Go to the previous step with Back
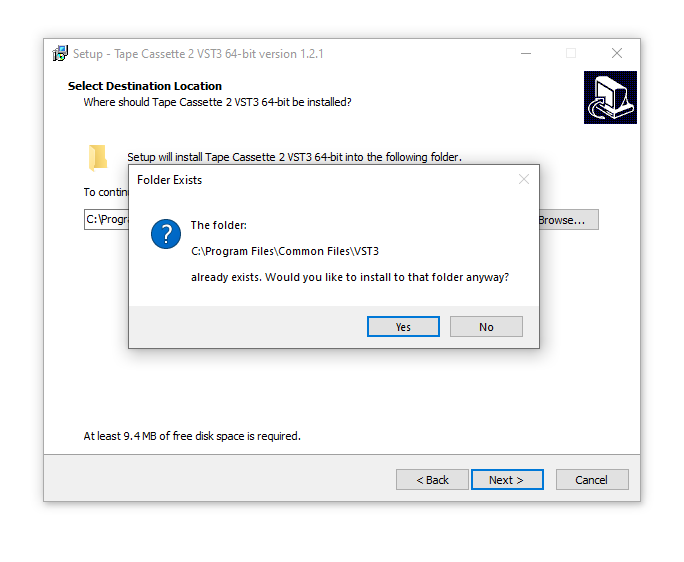 (432, 480)
